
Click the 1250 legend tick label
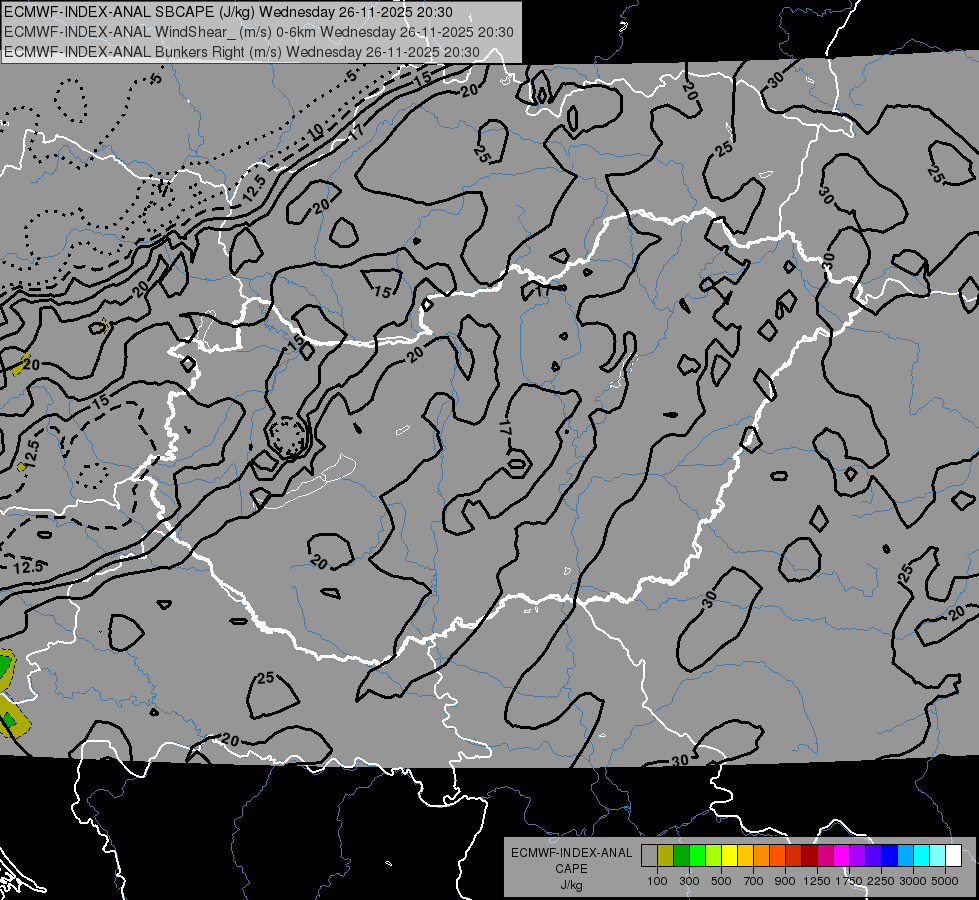tap(817, 881)
